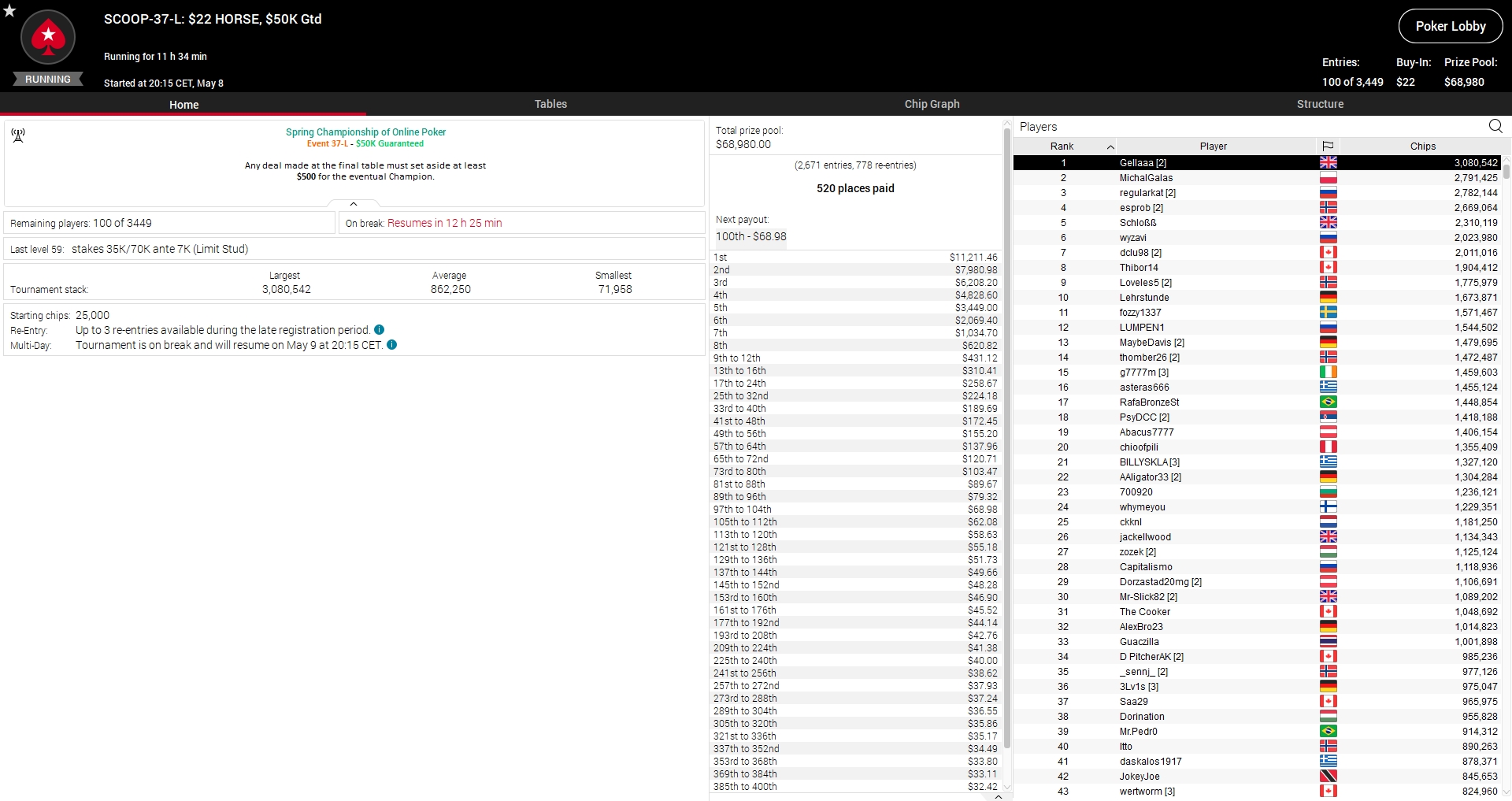Toggle Rank column sort arrow
The height and width of the screenshot is (801, 1512).
(x=1110, y=146)
